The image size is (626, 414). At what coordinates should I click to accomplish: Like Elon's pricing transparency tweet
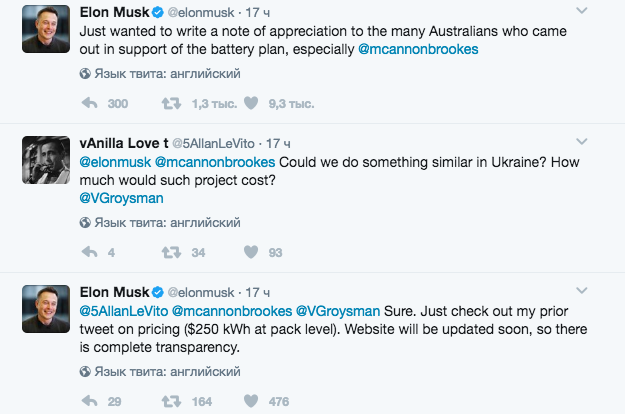point(251,401)
